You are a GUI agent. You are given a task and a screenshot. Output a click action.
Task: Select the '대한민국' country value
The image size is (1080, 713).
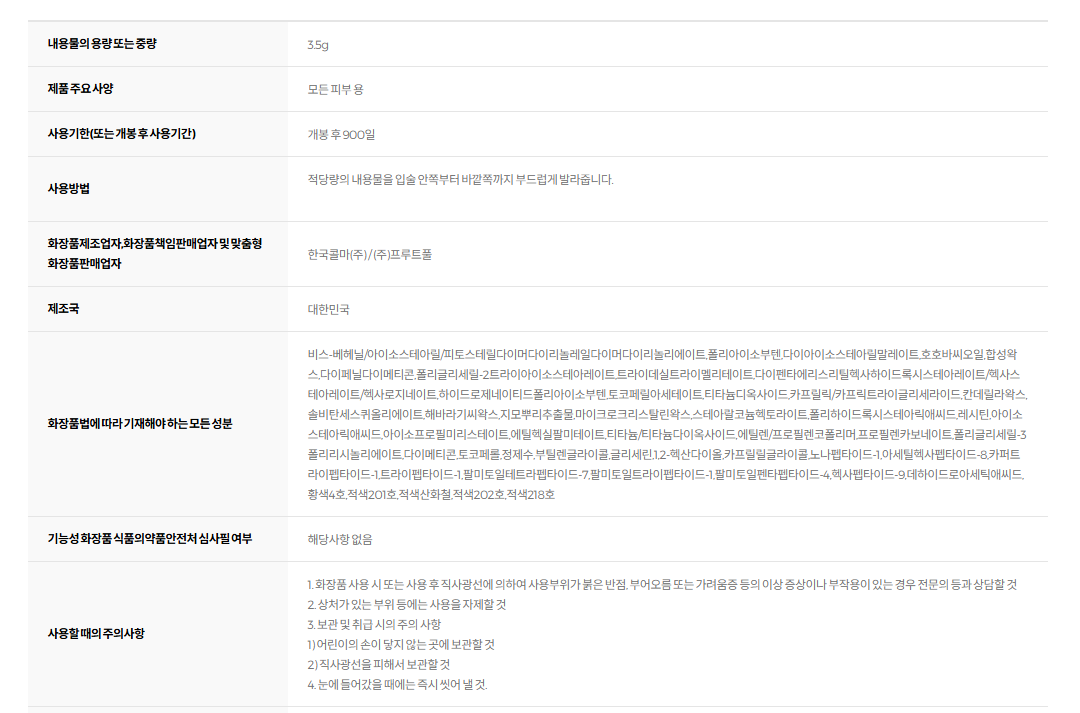click(329, 309)
